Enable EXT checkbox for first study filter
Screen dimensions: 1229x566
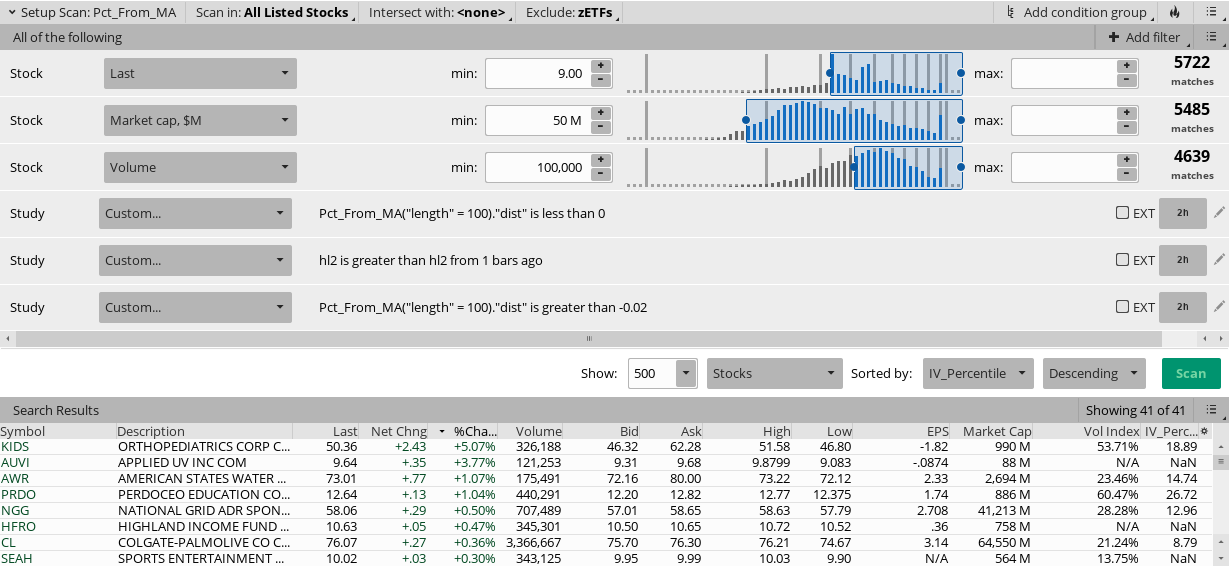pos(1122,213)
